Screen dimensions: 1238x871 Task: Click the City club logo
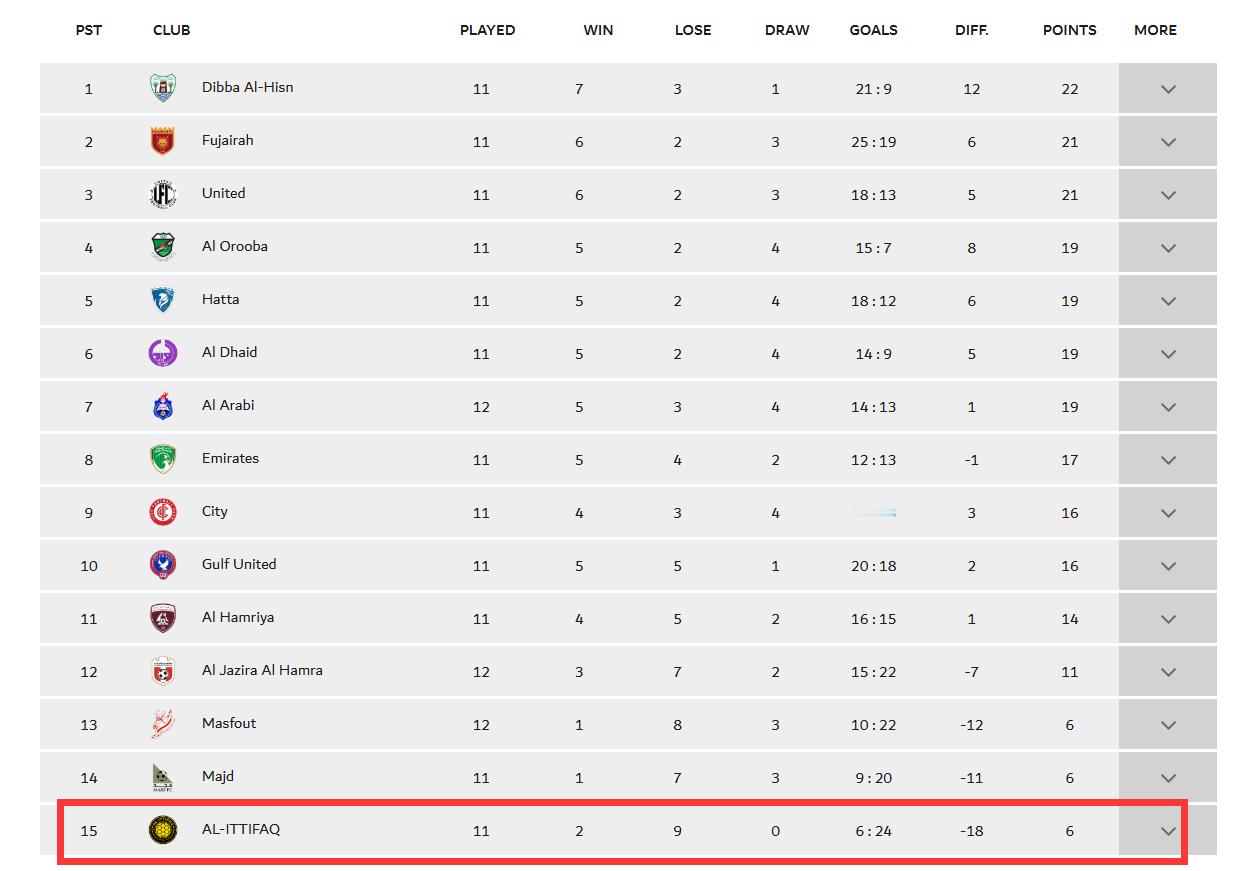(x=162, y=512)
